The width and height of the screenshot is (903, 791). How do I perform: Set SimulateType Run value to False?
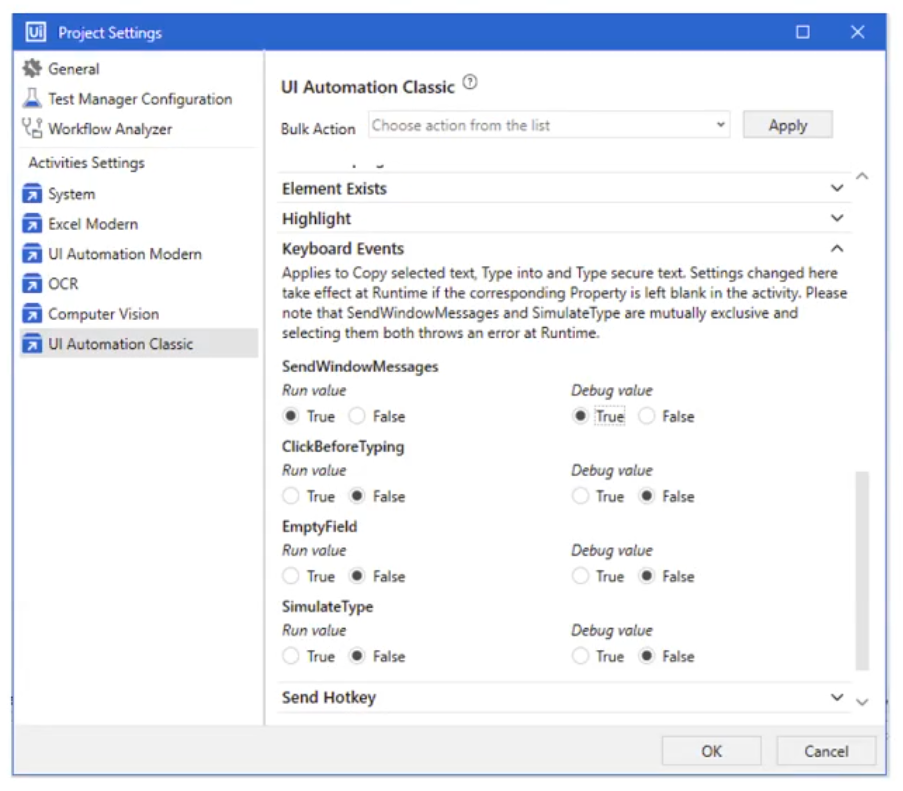click(x=357, y=656)
